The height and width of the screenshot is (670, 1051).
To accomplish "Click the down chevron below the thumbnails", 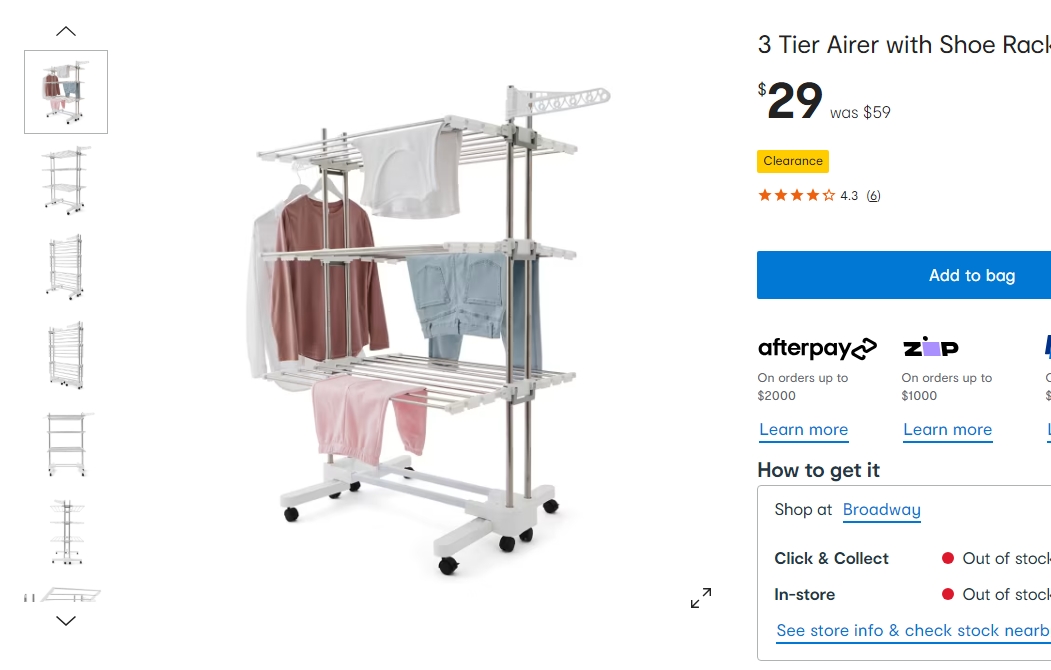I will [66, 620].
